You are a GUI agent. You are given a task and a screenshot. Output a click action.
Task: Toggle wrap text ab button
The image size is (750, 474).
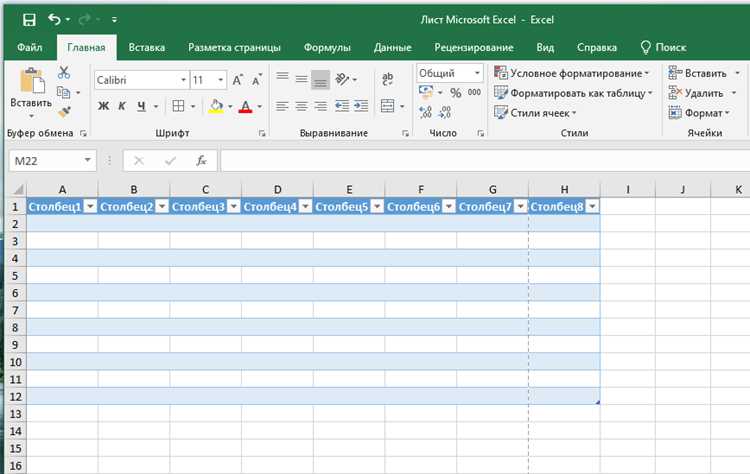pyautogui.click(x=388, y=79)
